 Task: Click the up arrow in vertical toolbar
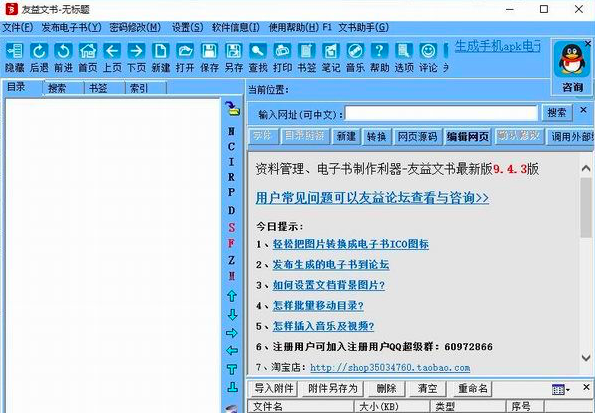[232, 296]
